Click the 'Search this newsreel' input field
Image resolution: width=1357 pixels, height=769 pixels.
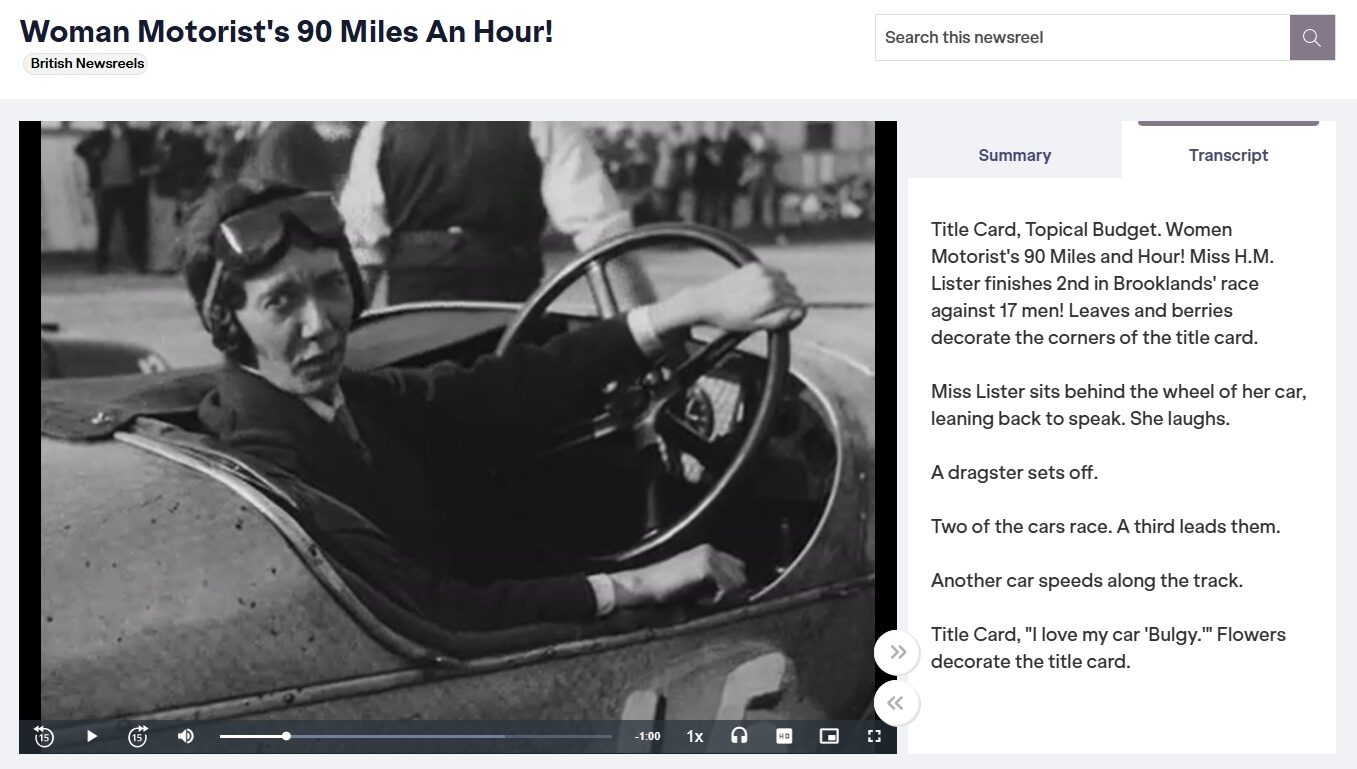(x=1080, y=37)
